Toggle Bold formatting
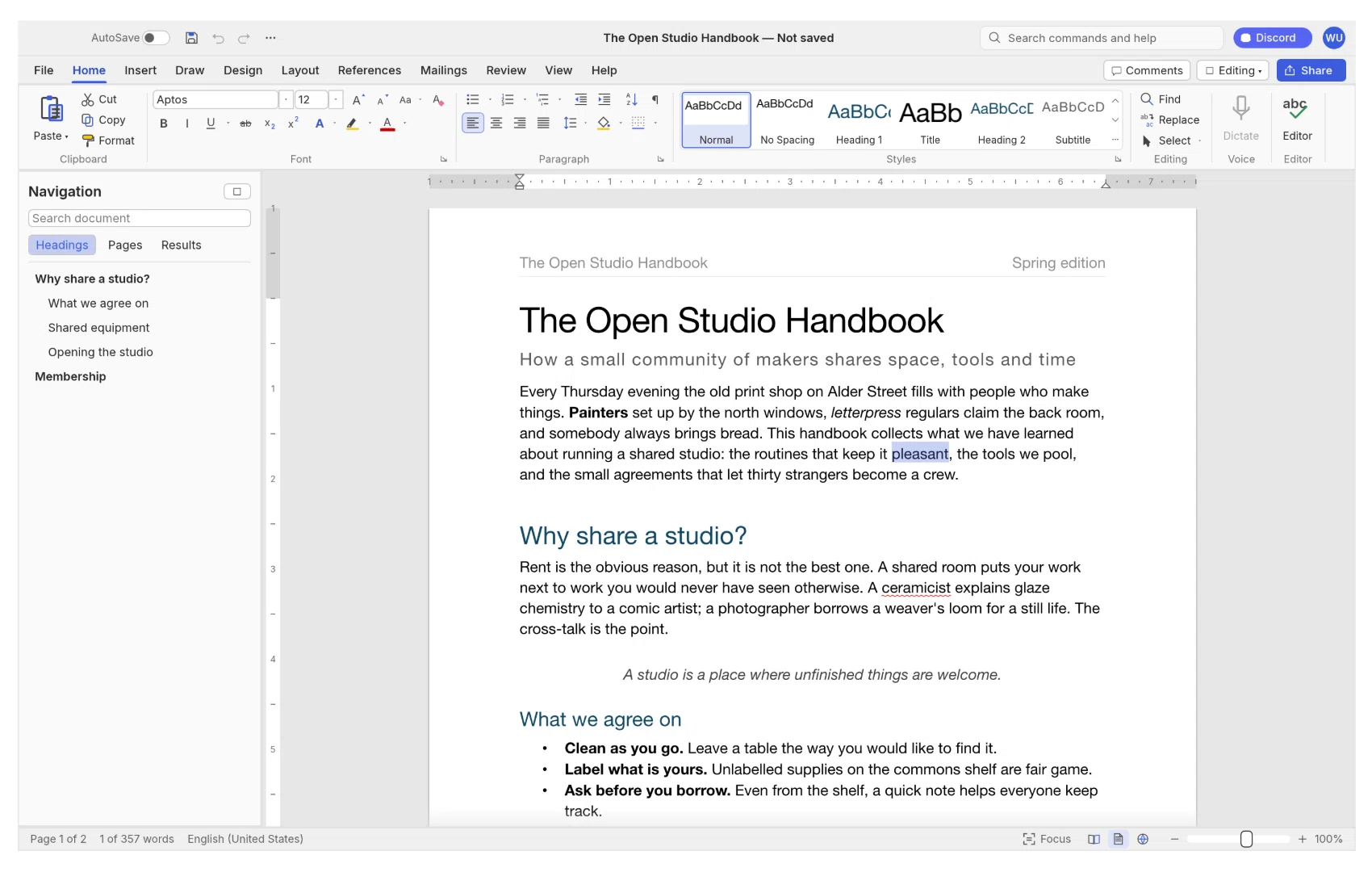Screen dimensions: 1372x872 164,124
